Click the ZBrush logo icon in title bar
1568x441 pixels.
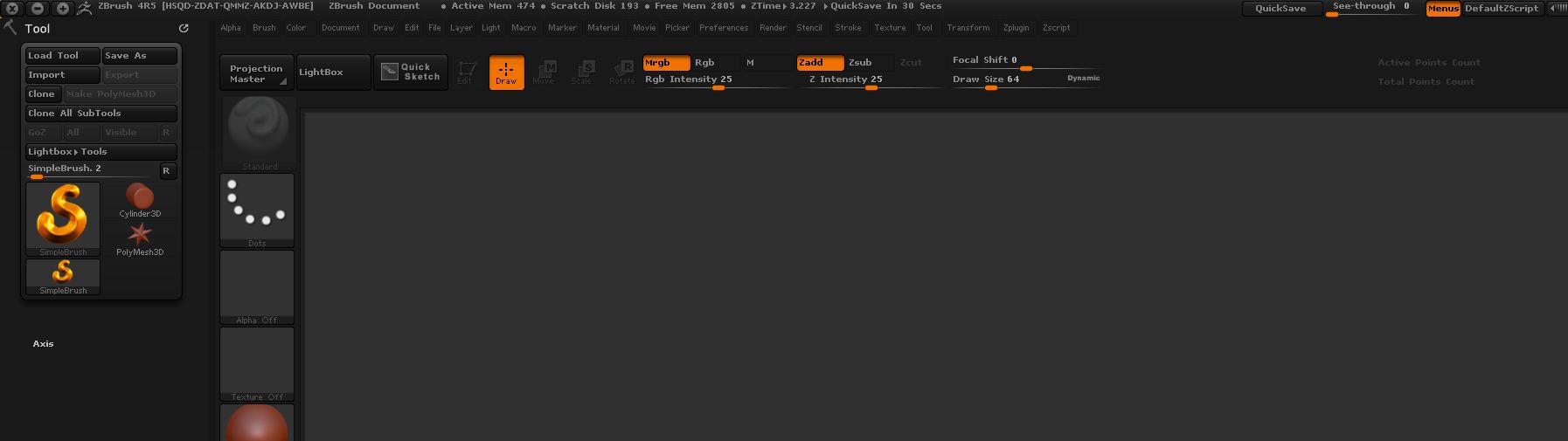pos(85,8)
